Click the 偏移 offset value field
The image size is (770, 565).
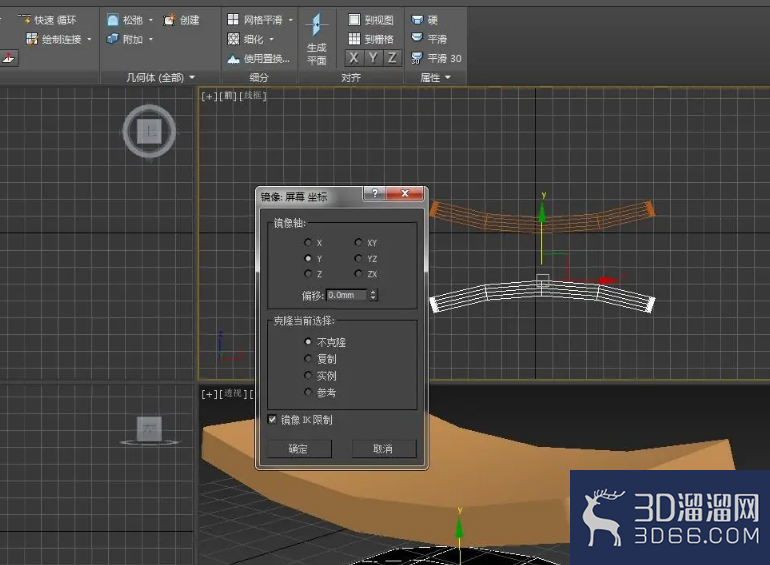347,295
